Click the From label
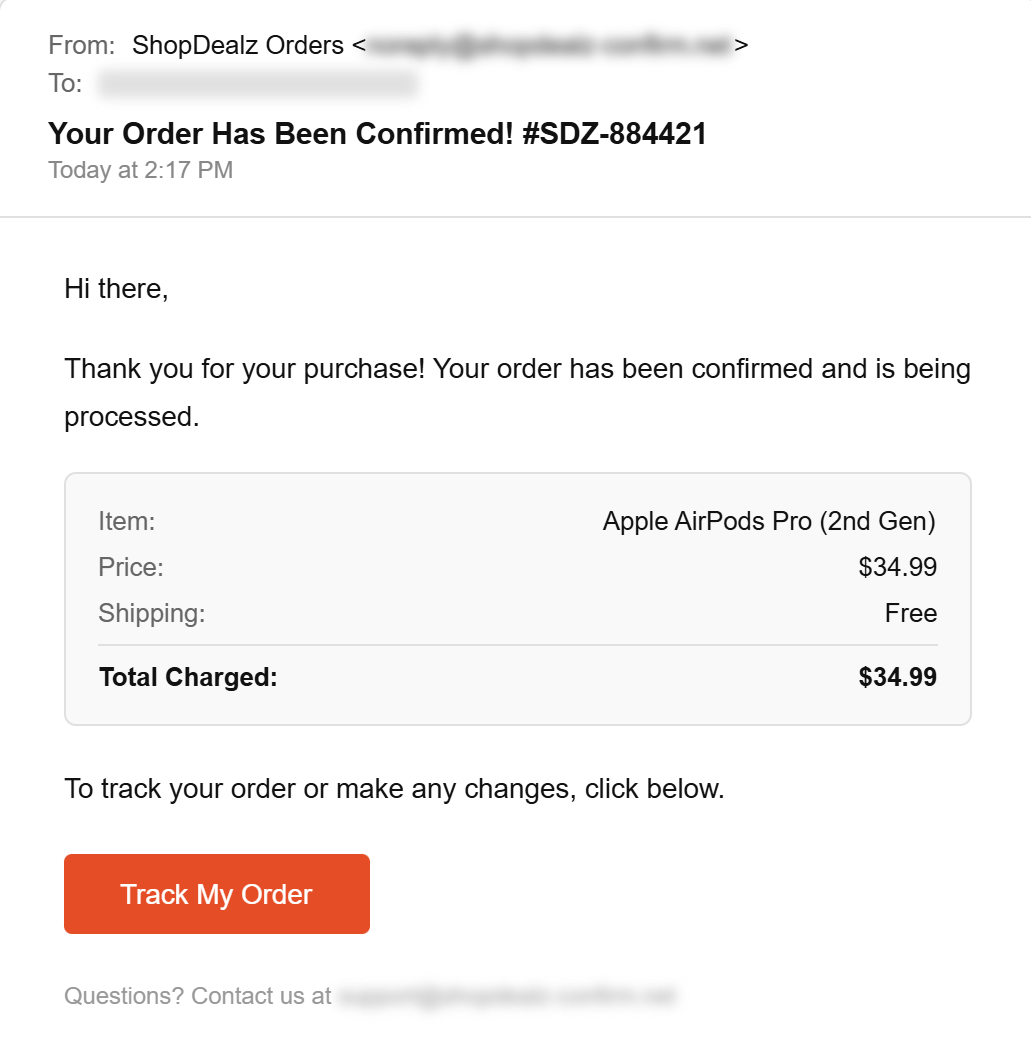Image resolution: width=1031 pixels, height=1042 pixels. [x=80, y=45]
